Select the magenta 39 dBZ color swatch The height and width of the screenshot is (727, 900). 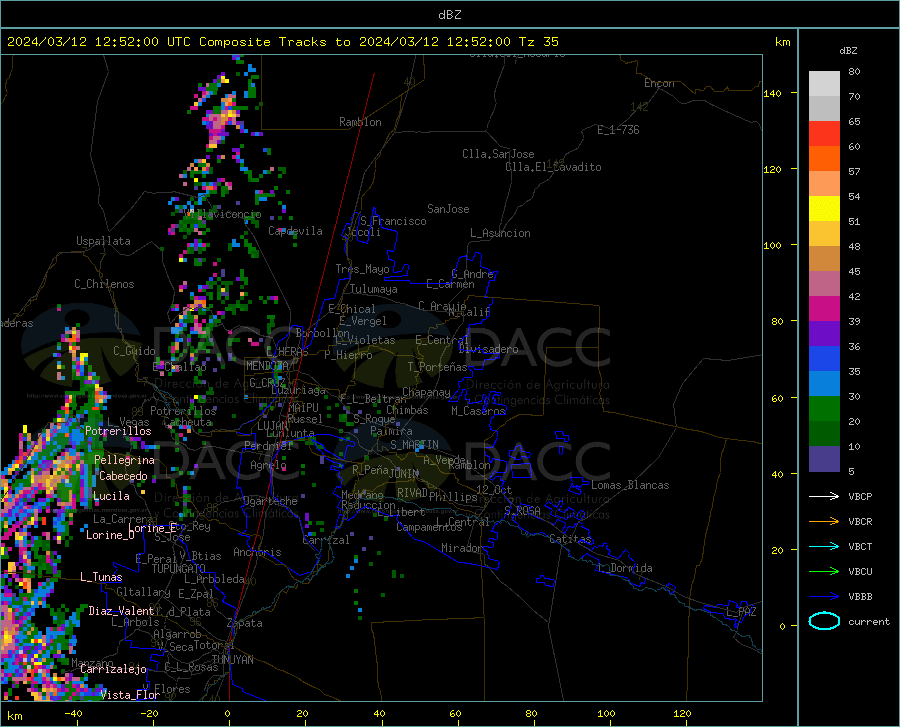[824, 309]
